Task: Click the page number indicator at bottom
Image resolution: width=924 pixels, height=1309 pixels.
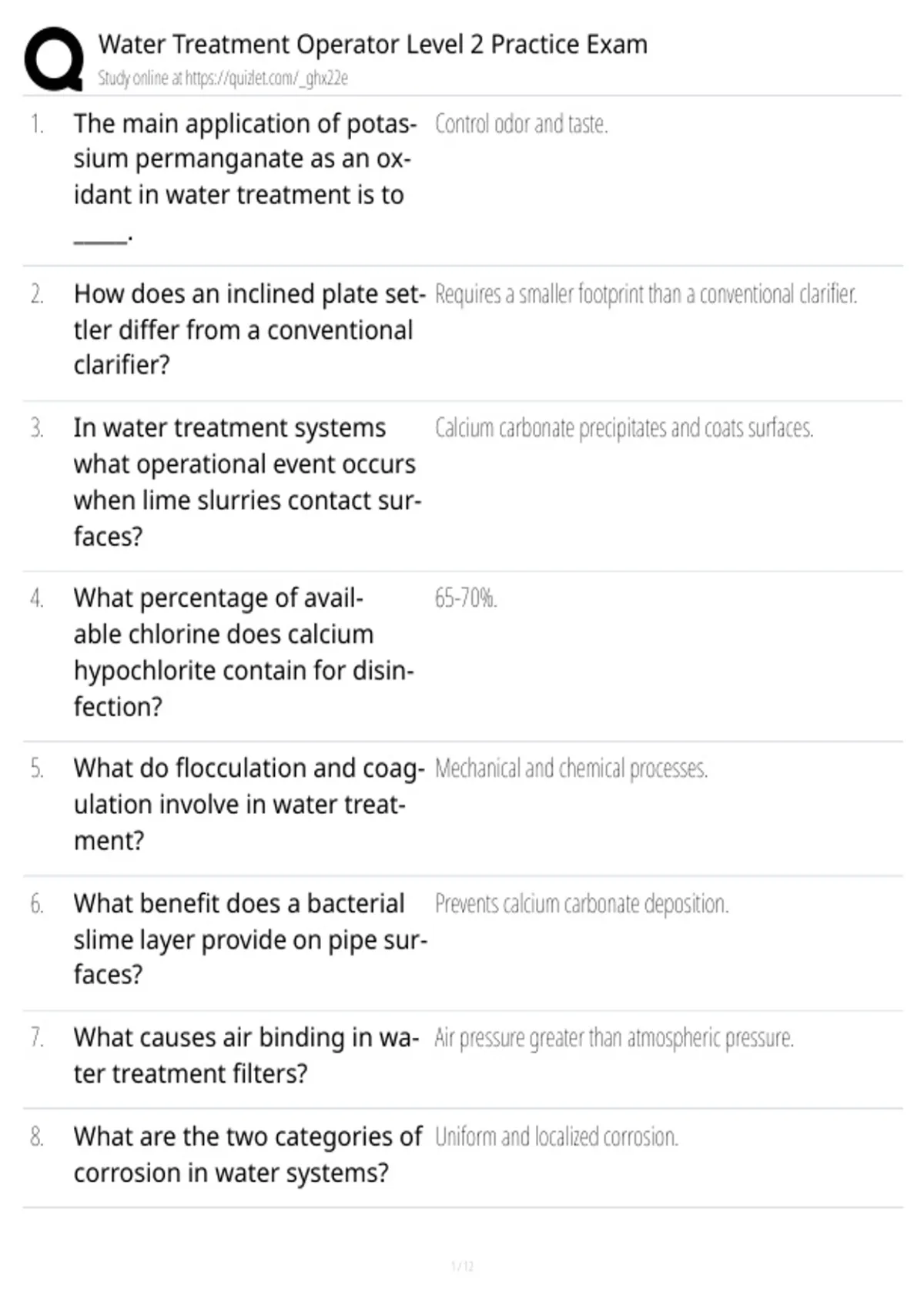Action: click(x=462, y=1266)
